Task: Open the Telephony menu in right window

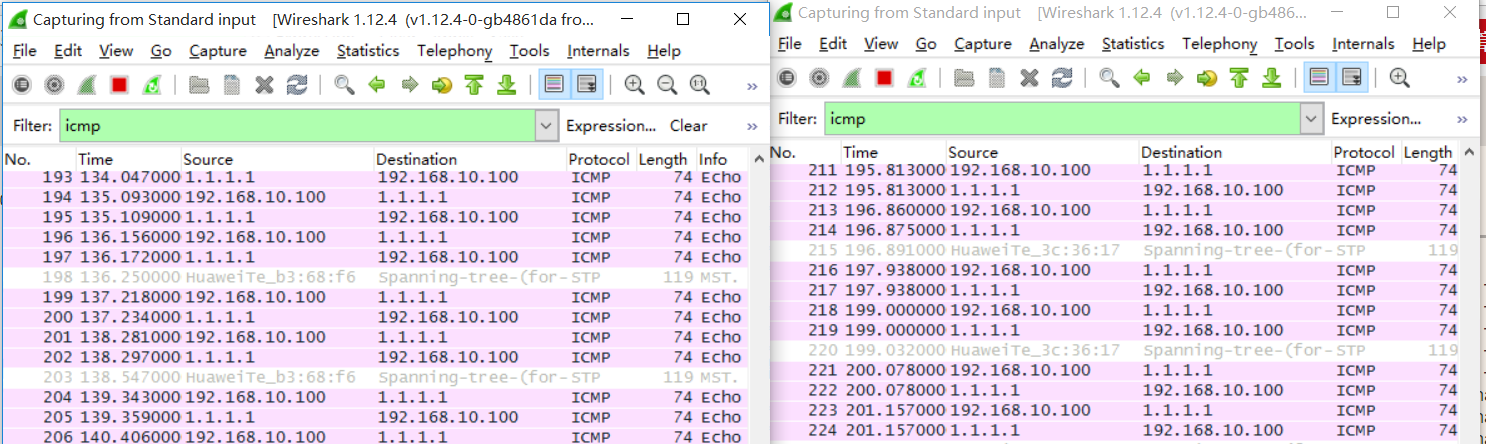Action: click(1220, 44)
